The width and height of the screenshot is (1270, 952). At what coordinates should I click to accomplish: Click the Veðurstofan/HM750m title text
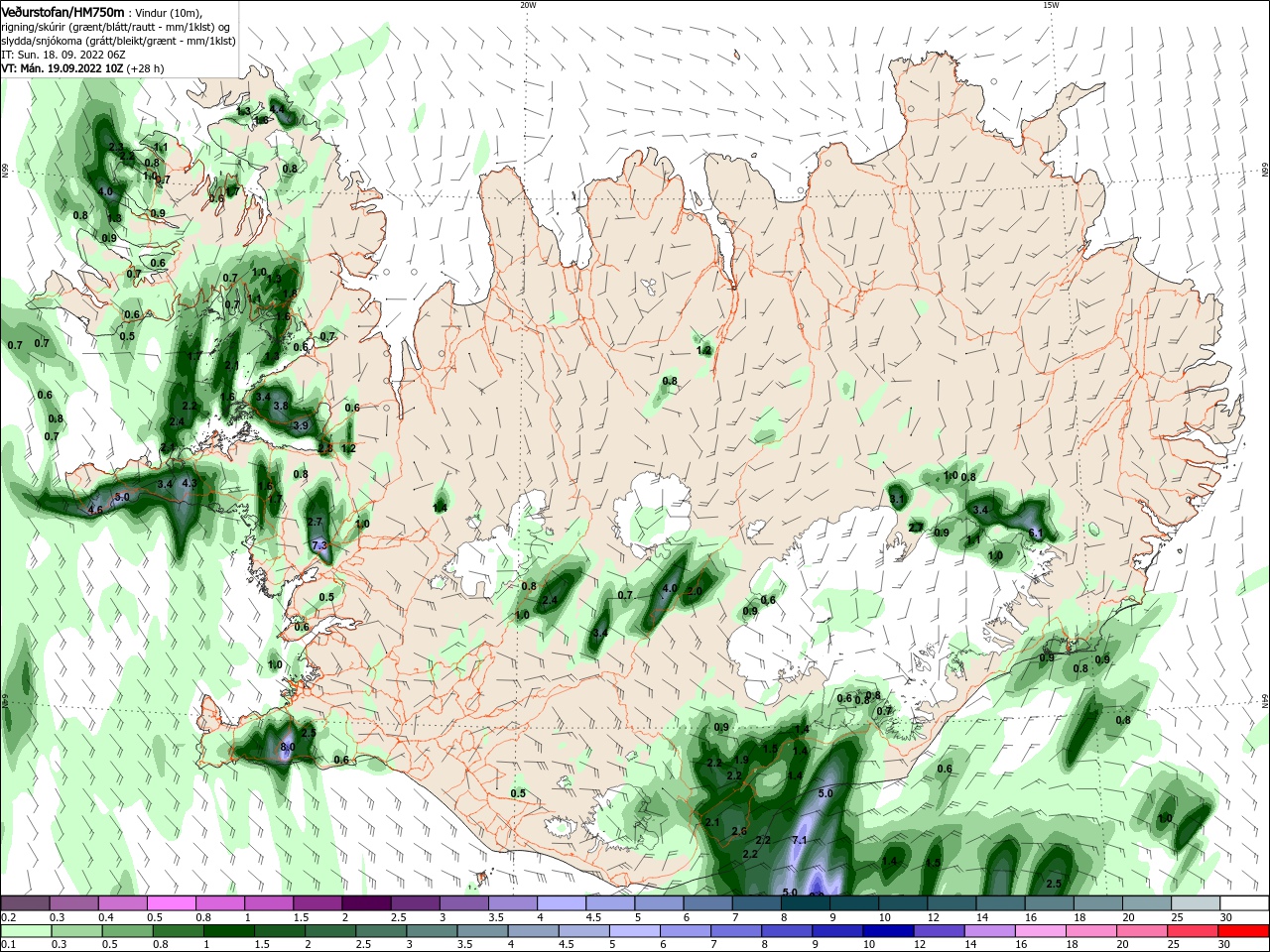tap(62, 12)
